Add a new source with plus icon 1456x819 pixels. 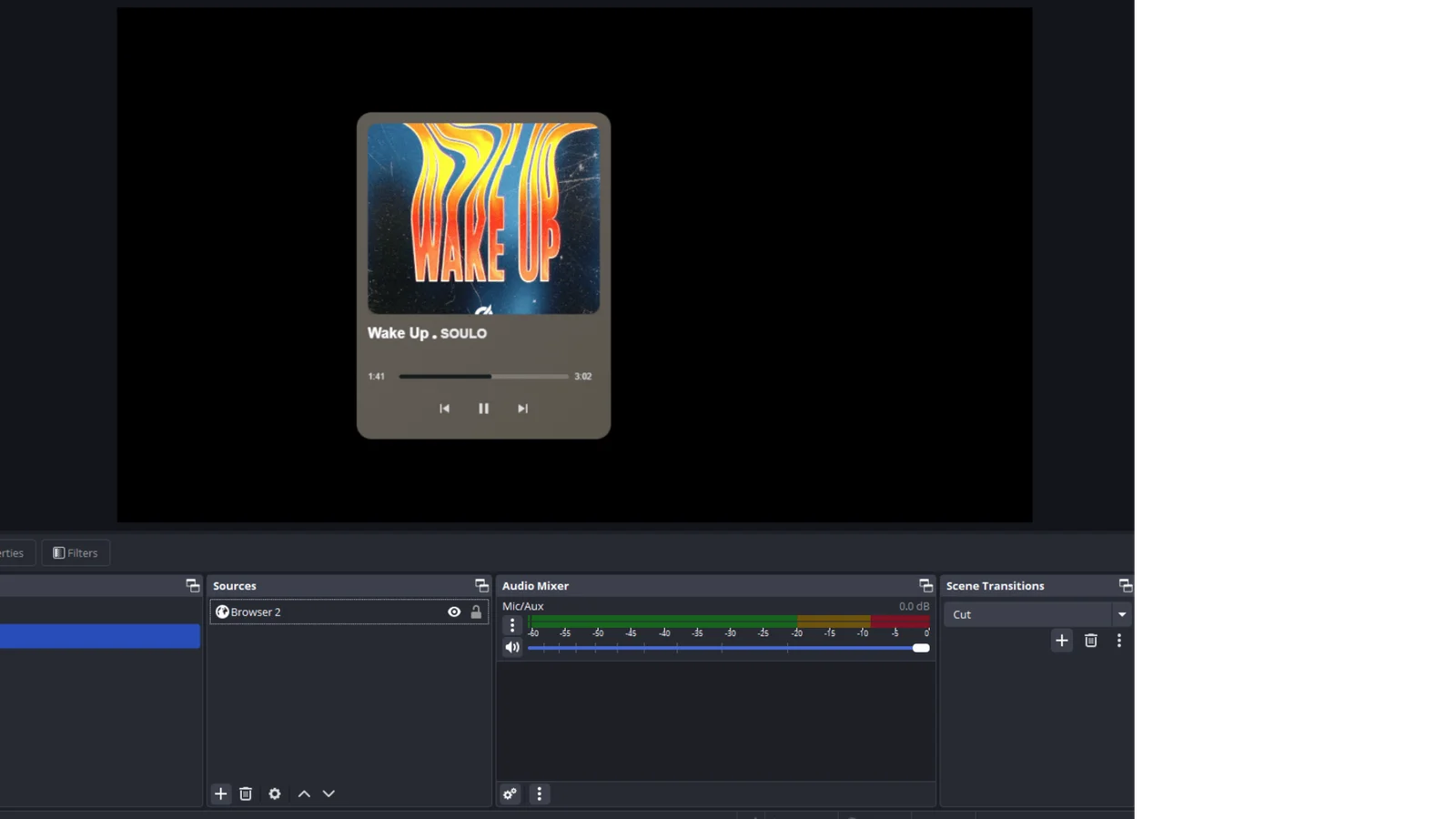pyautogui.click(x=220, y=794)
